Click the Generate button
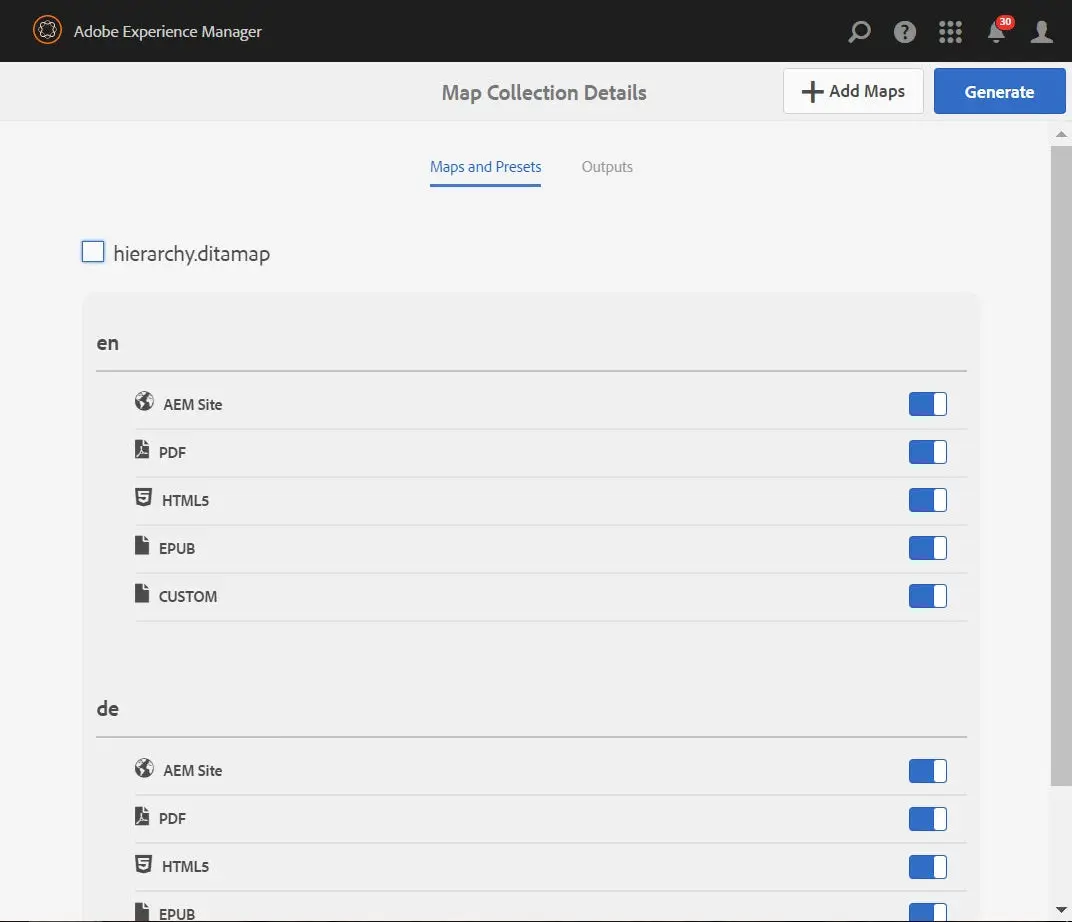This screenshot has height=922, width=1072. (999, 91)
